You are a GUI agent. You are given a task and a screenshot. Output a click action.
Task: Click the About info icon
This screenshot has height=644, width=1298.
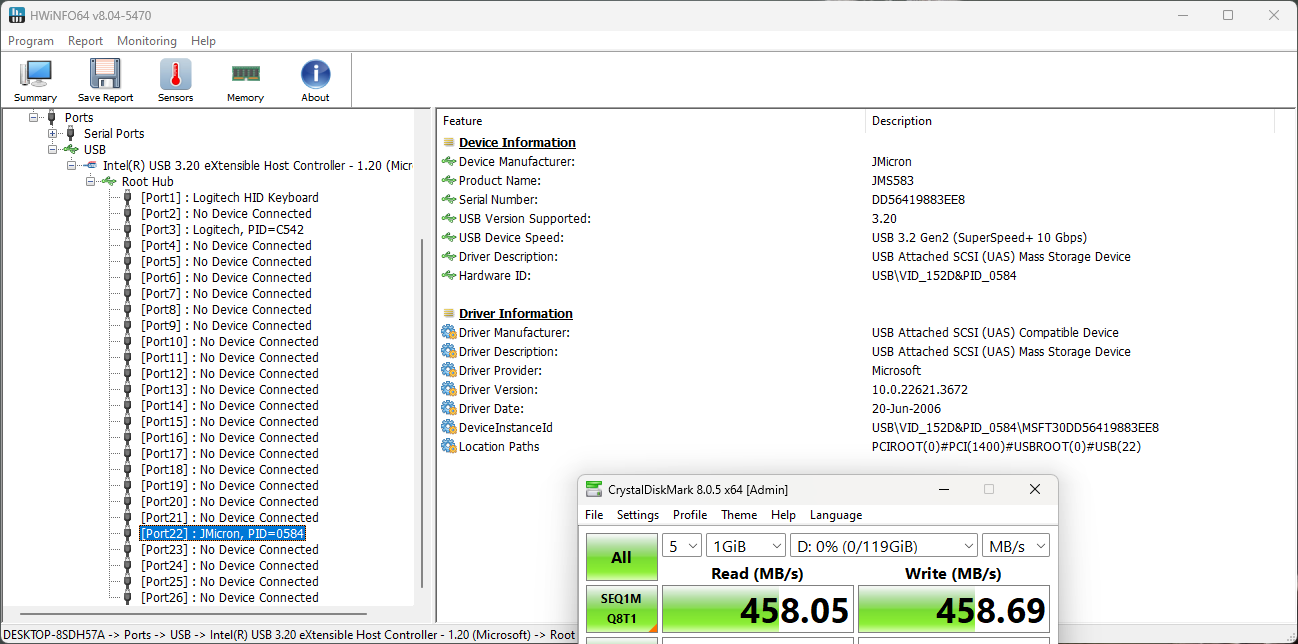[315, 75]
